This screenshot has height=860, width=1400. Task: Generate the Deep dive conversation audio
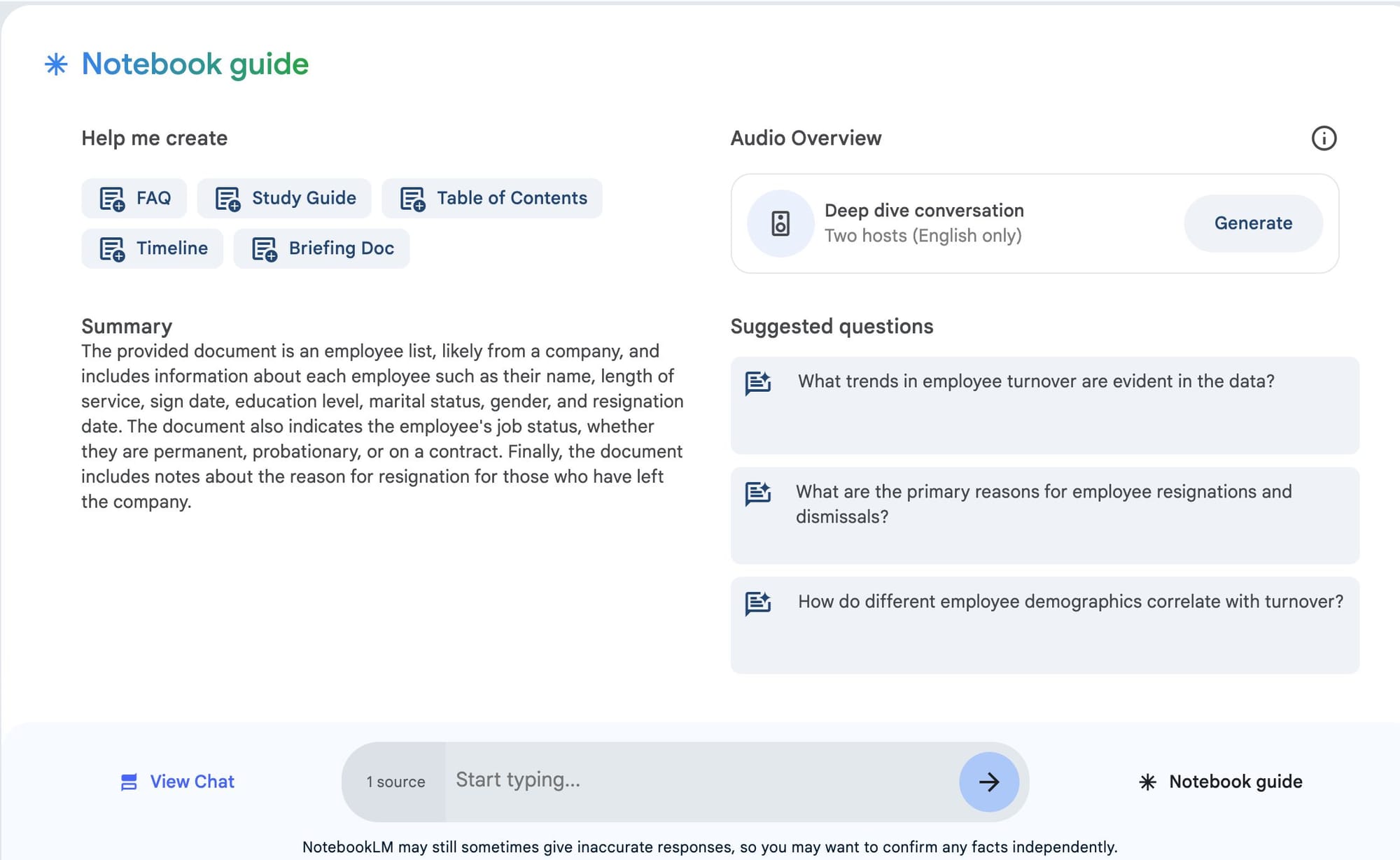pos(1254,223)
